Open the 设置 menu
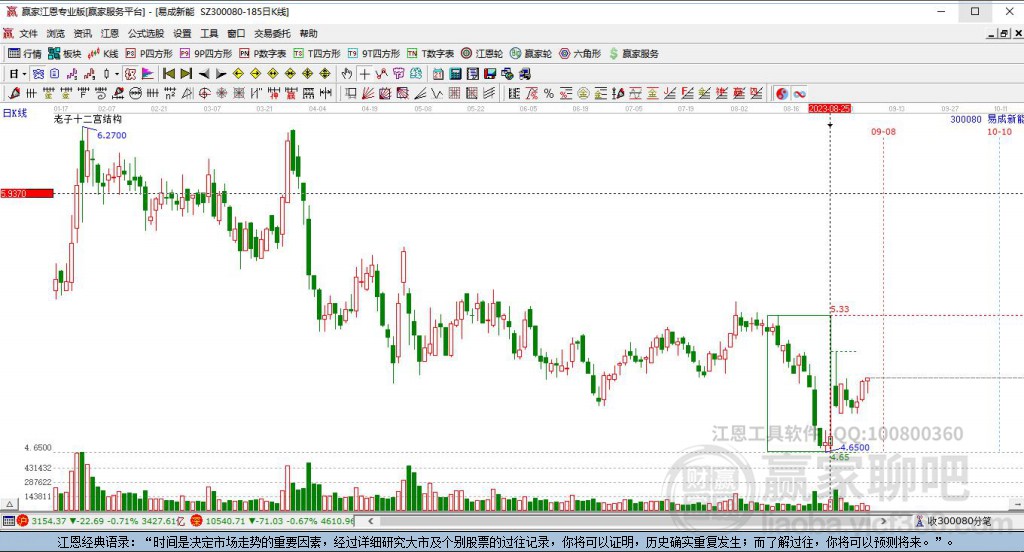 tap(182, 33)
